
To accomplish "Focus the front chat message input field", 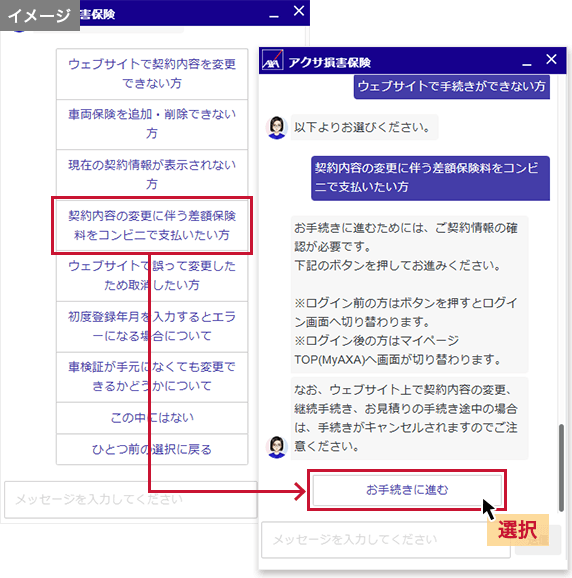I will coord(386,540).
